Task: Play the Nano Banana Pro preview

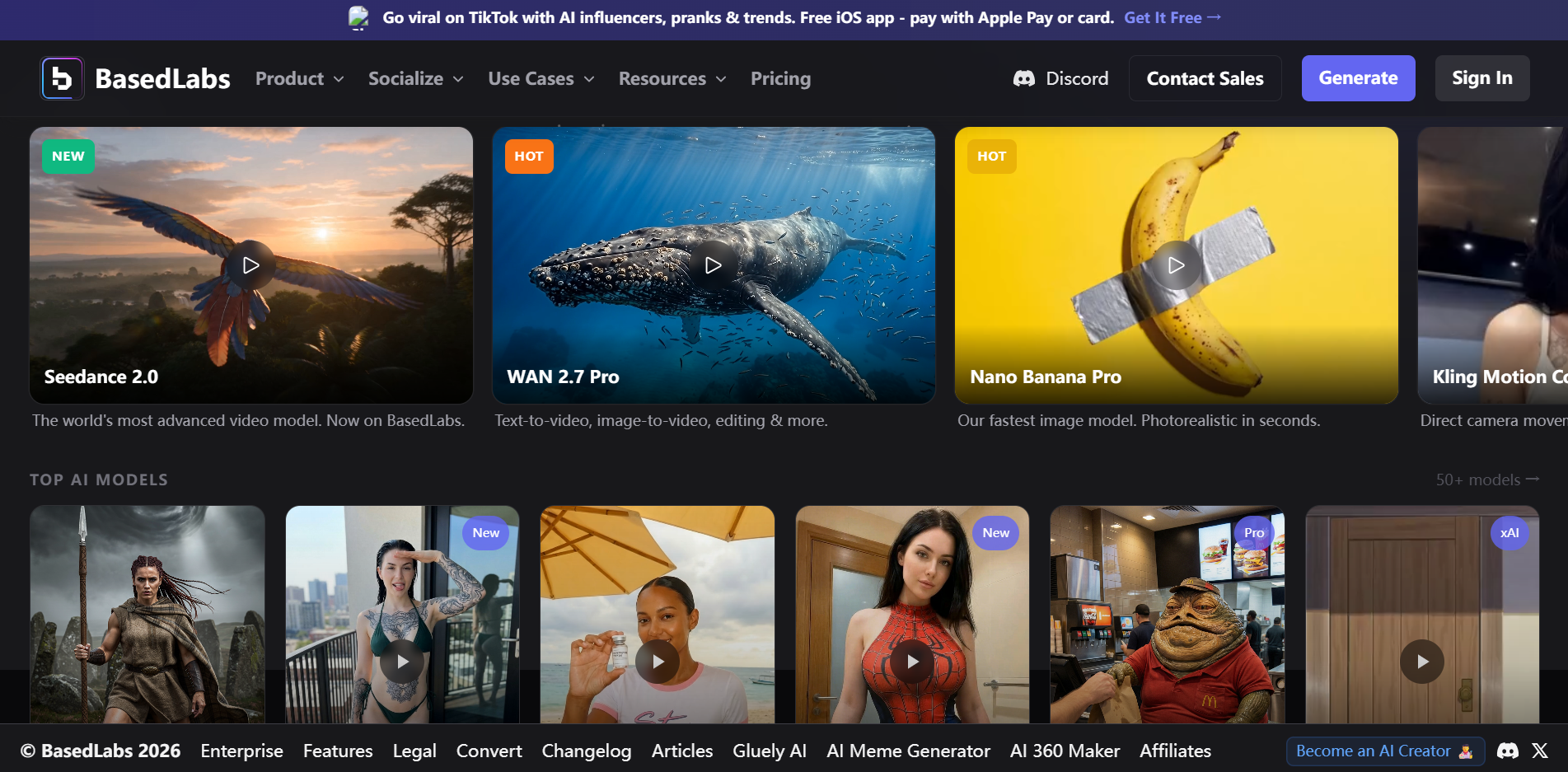Action: pyautogui.click(x=1177, y=265)
